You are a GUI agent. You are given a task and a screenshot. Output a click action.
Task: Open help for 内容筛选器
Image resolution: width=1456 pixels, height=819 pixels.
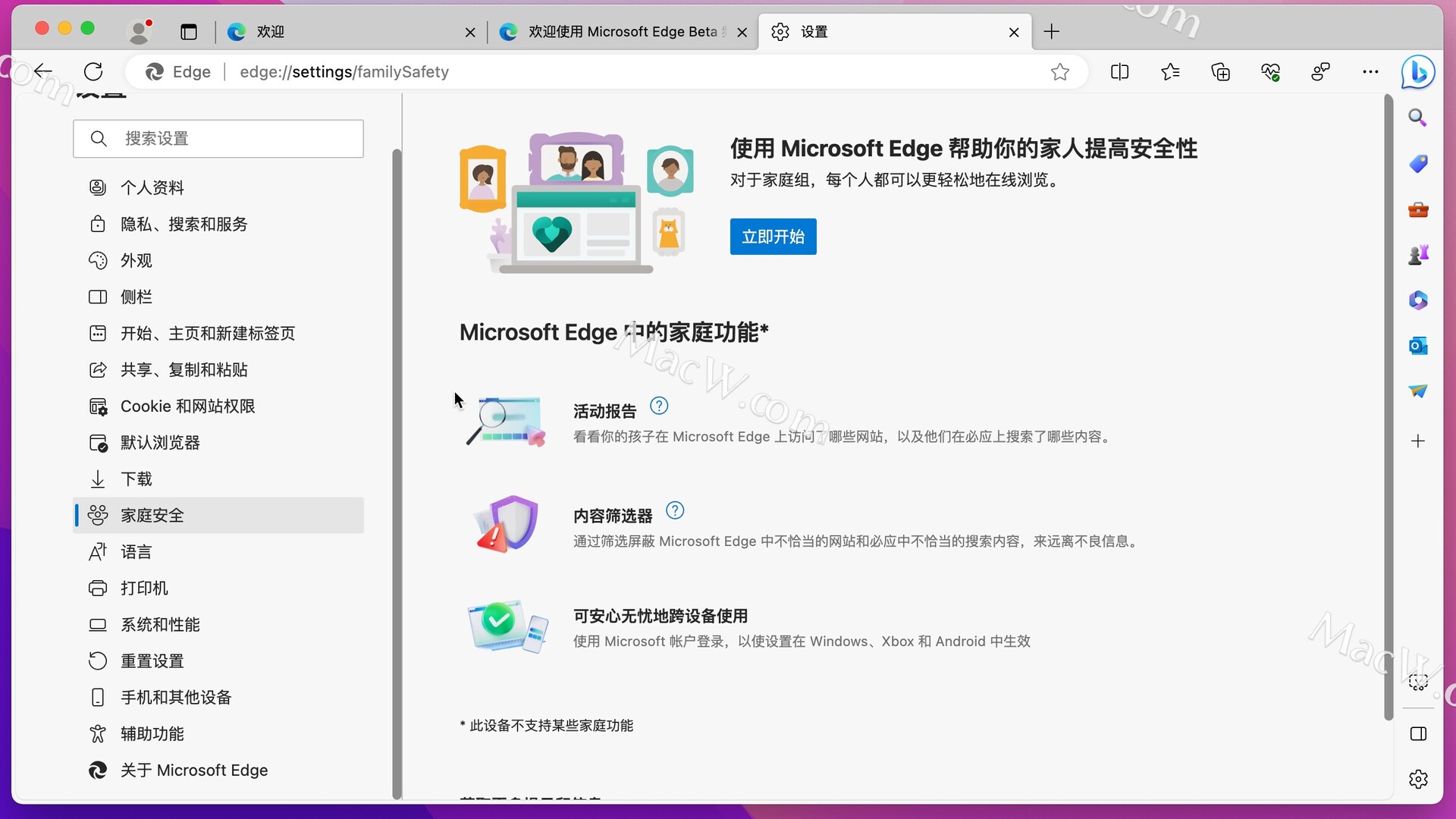click(675, 510)
